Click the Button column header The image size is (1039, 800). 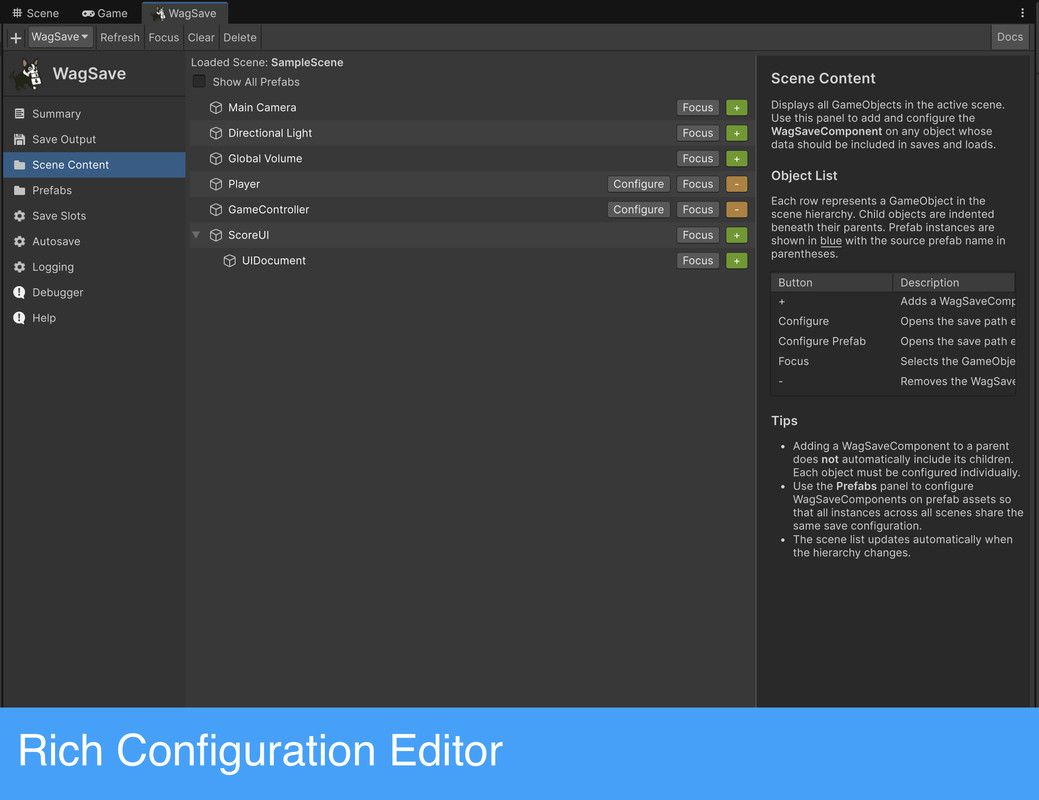(832, 282)
